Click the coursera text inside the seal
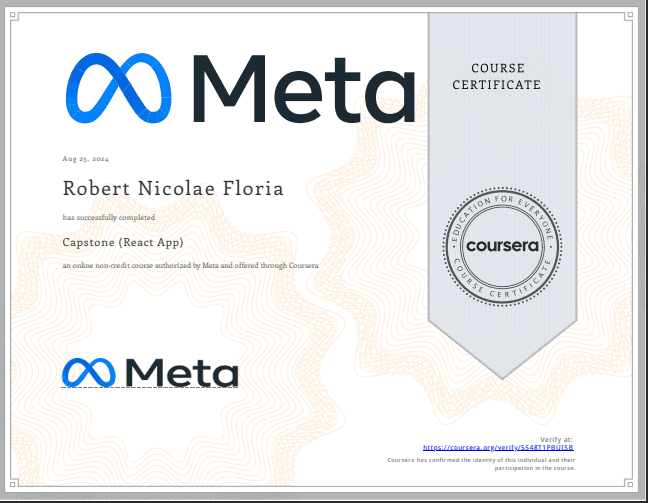Image resolution: width=648 pixels, height=503 pixels. pos(502,245)
